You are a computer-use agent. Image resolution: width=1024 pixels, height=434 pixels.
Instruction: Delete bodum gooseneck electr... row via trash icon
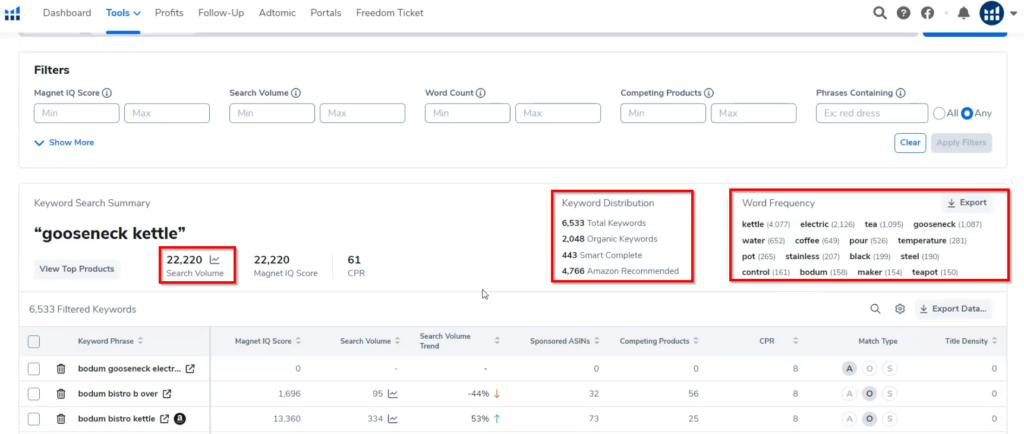(61, 369)
